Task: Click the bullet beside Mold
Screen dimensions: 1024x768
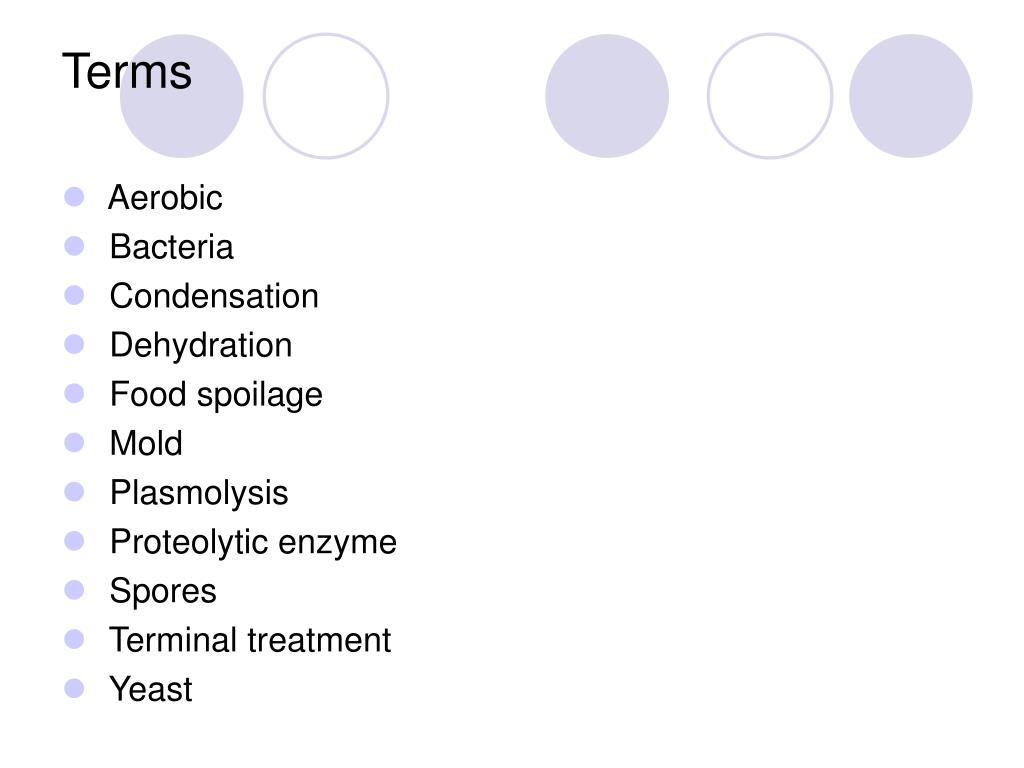Action: pyautogui.click(x=74, y=442)
